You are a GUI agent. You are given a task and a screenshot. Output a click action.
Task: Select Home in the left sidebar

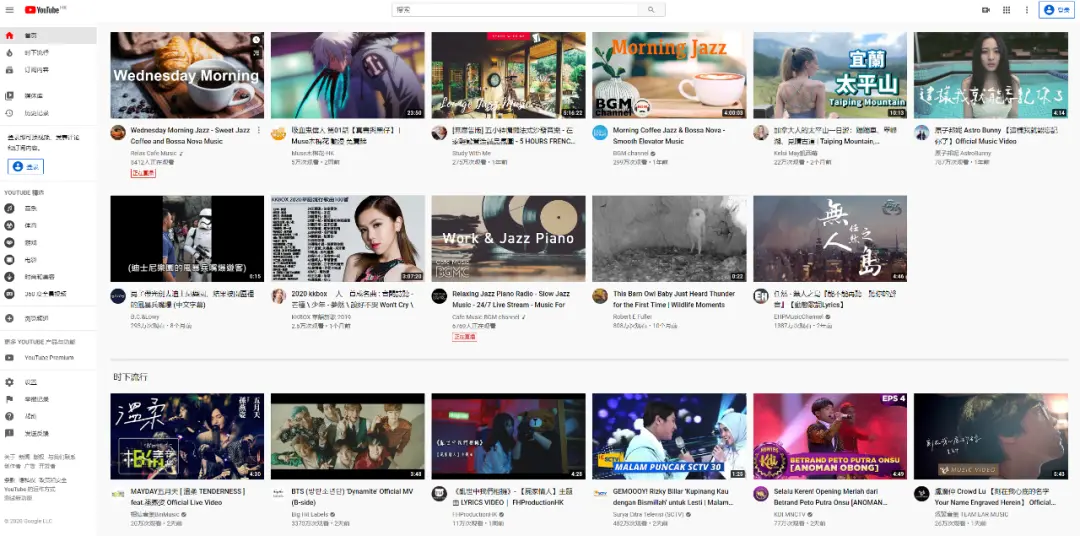click(x=28, y=35)
